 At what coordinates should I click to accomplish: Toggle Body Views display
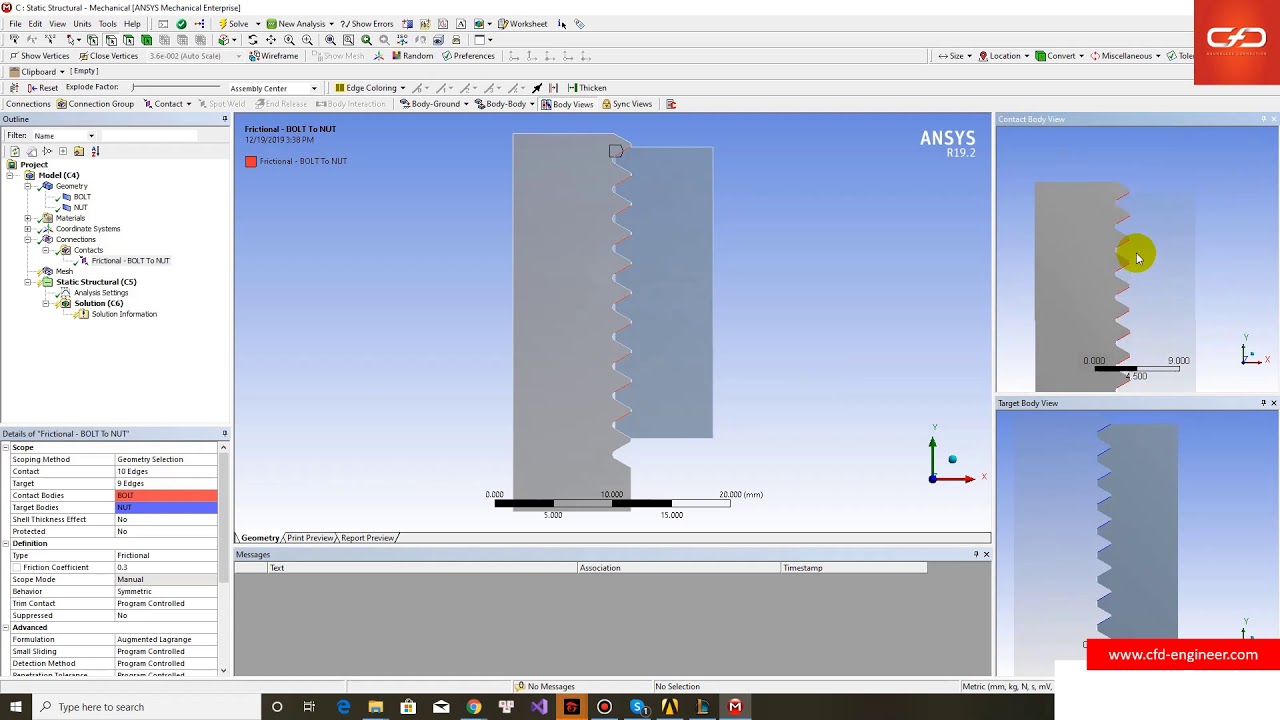(567, 104)
